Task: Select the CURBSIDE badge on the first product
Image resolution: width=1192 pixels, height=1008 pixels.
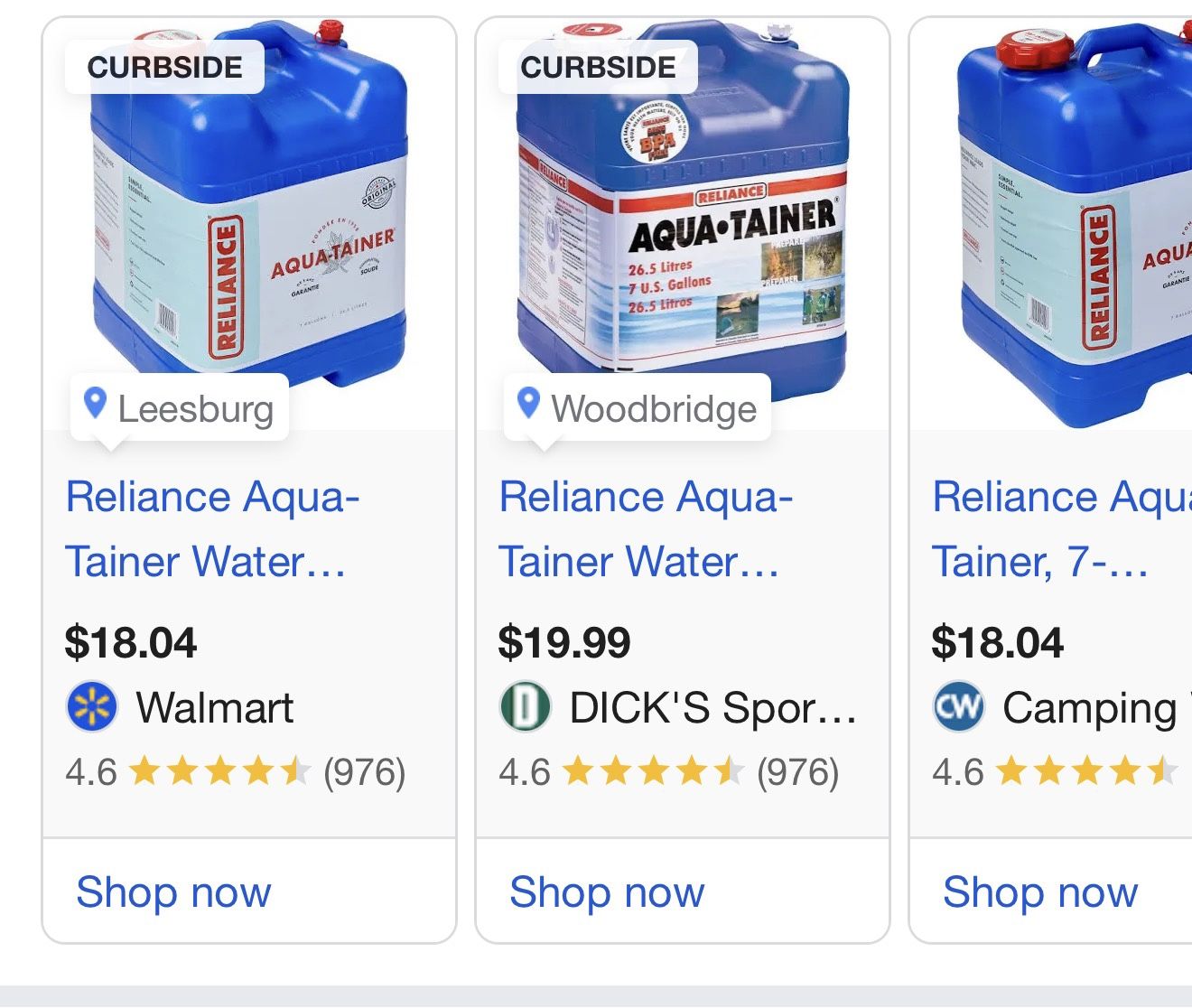Action: pos(163,66)
